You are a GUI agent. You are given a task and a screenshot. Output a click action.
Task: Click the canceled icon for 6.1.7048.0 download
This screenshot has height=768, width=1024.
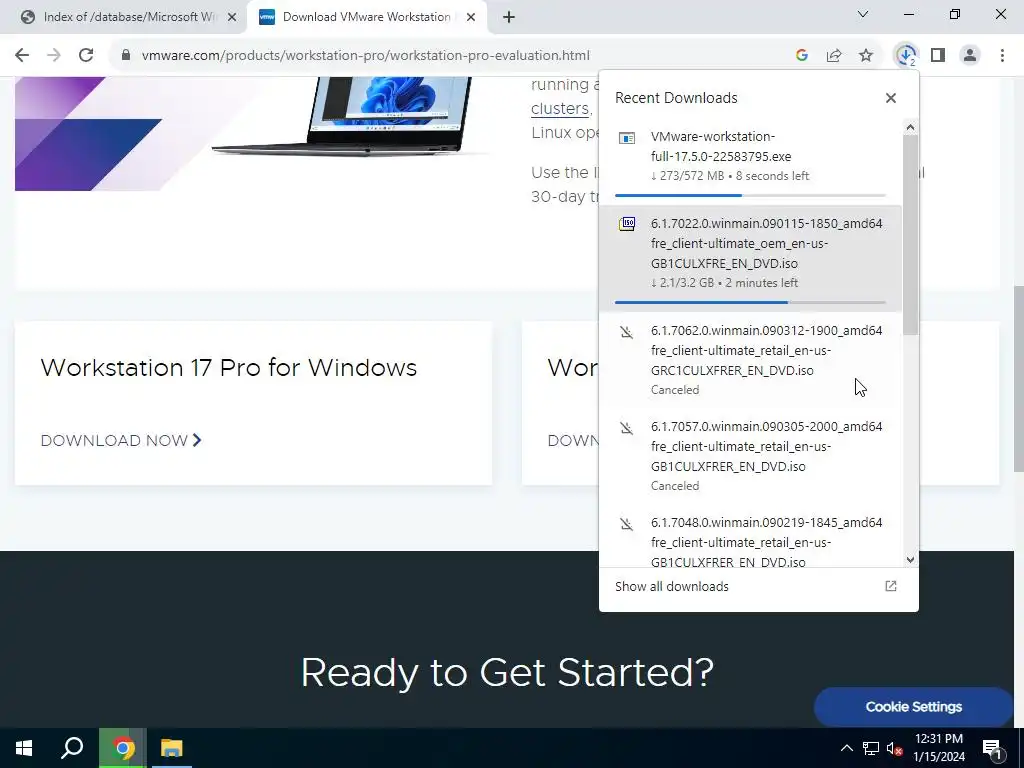coord(627,524)
